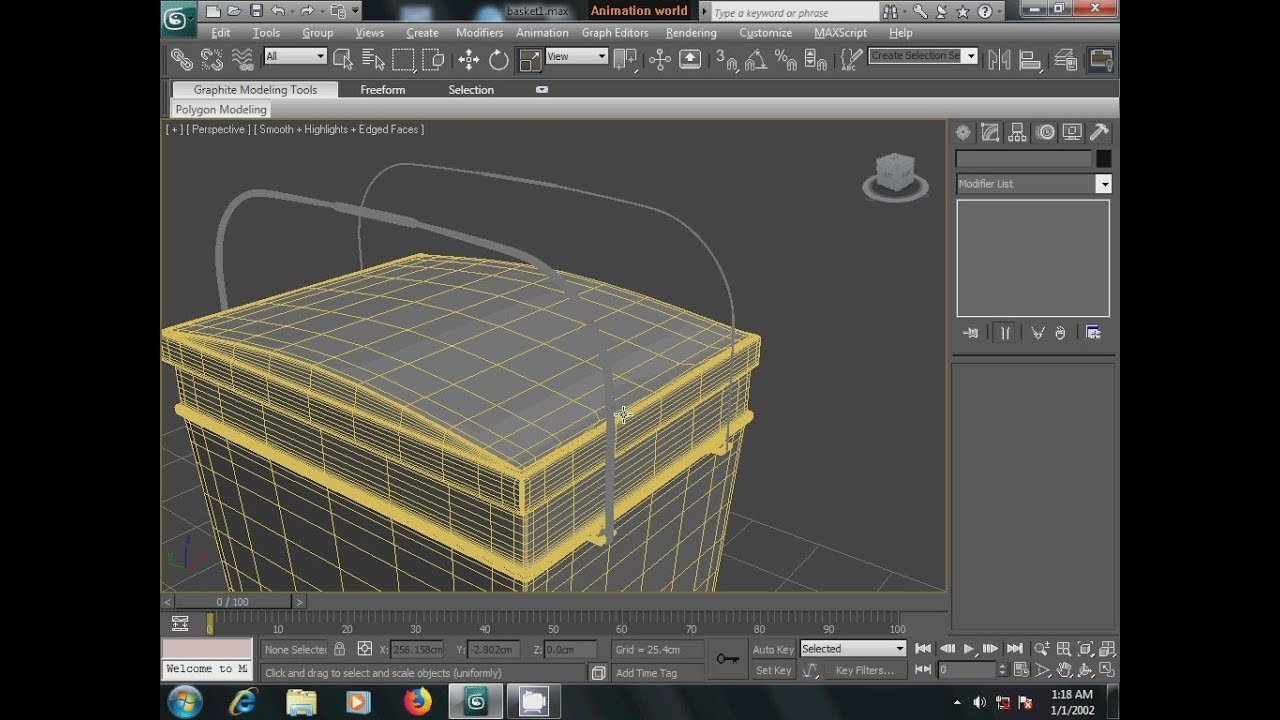The height and width of the screenshot is (720, 1280).
Task: Click the Select and Manipulate icon
Action: 659,60
